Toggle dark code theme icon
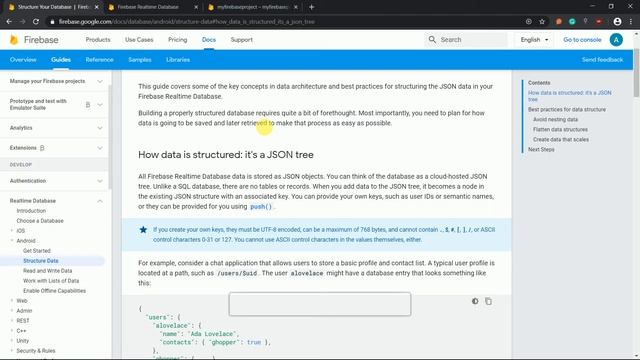This screenshot has width=640, height=360. (x=475, y=301)
